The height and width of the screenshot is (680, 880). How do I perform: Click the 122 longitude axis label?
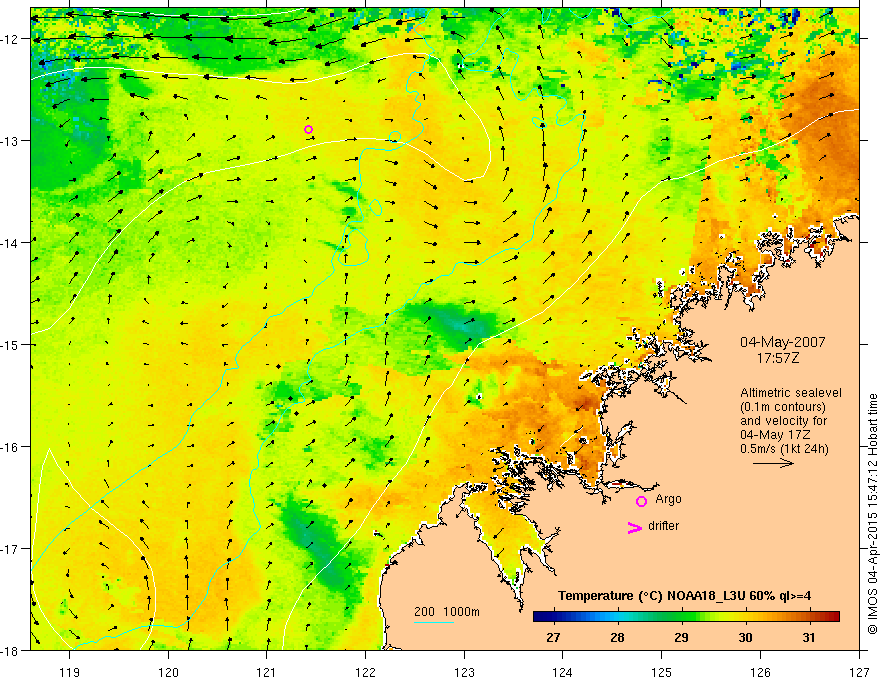click(x=365, y=672)
